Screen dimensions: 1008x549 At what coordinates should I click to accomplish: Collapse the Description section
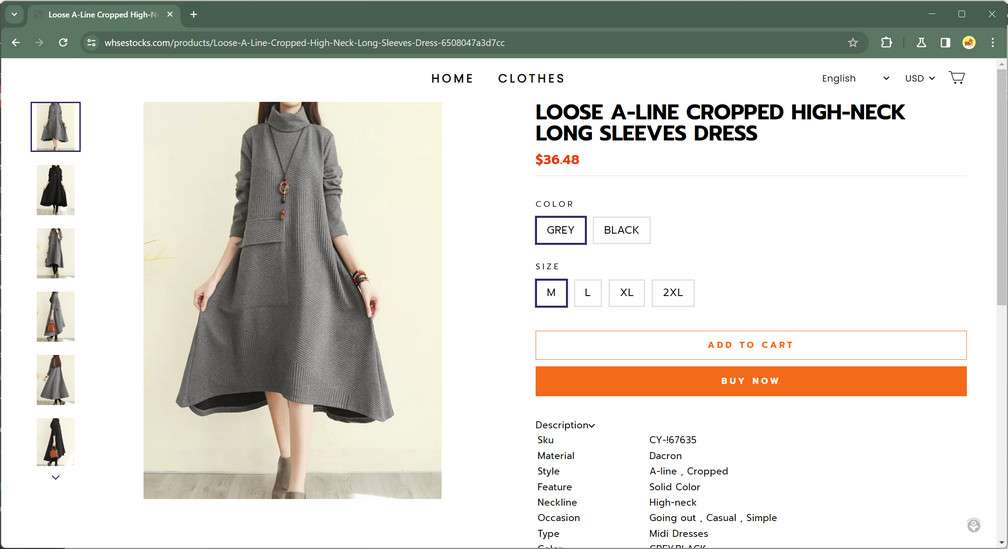565,425
